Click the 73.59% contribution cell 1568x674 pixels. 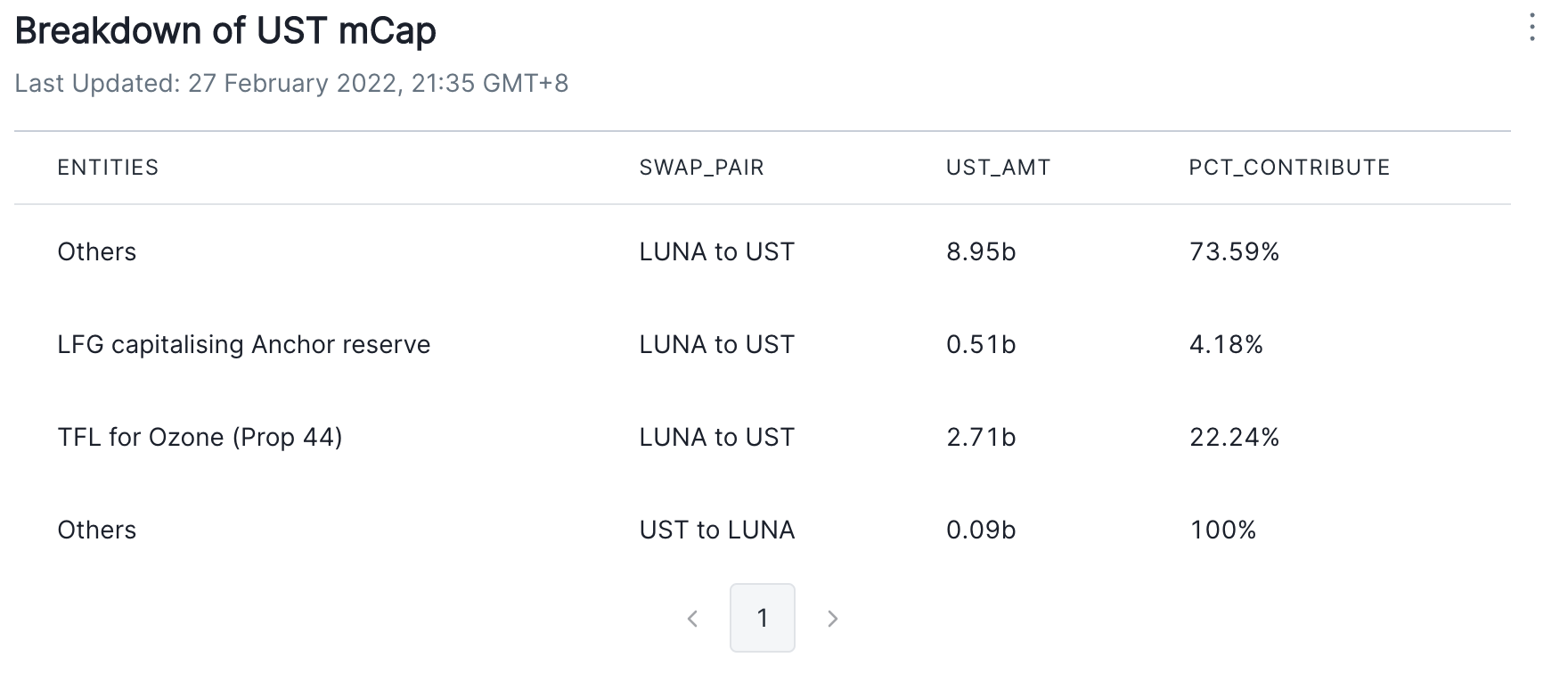coord(1234,252)
